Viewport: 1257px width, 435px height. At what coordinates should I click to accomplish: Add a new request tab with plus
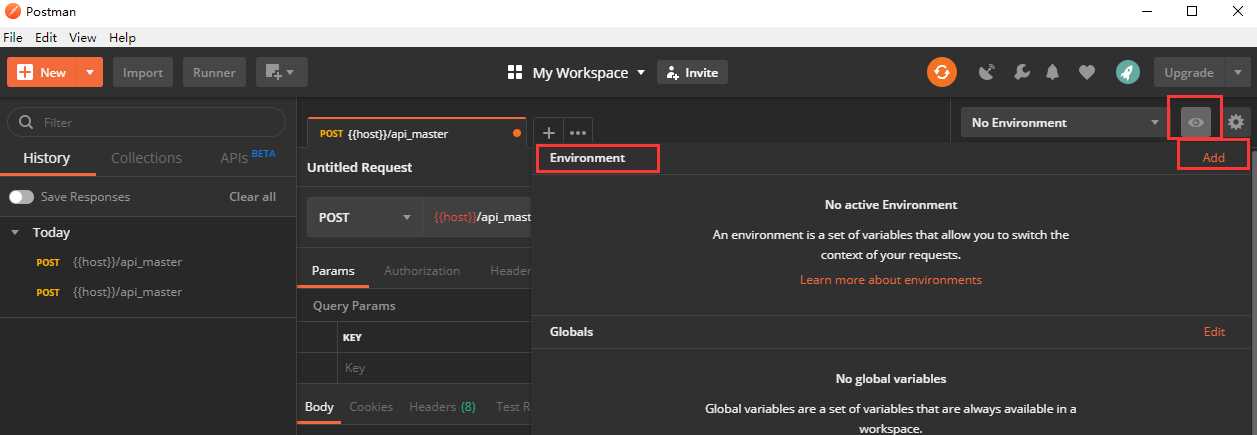pyautogui.click(x=548, y=132)
